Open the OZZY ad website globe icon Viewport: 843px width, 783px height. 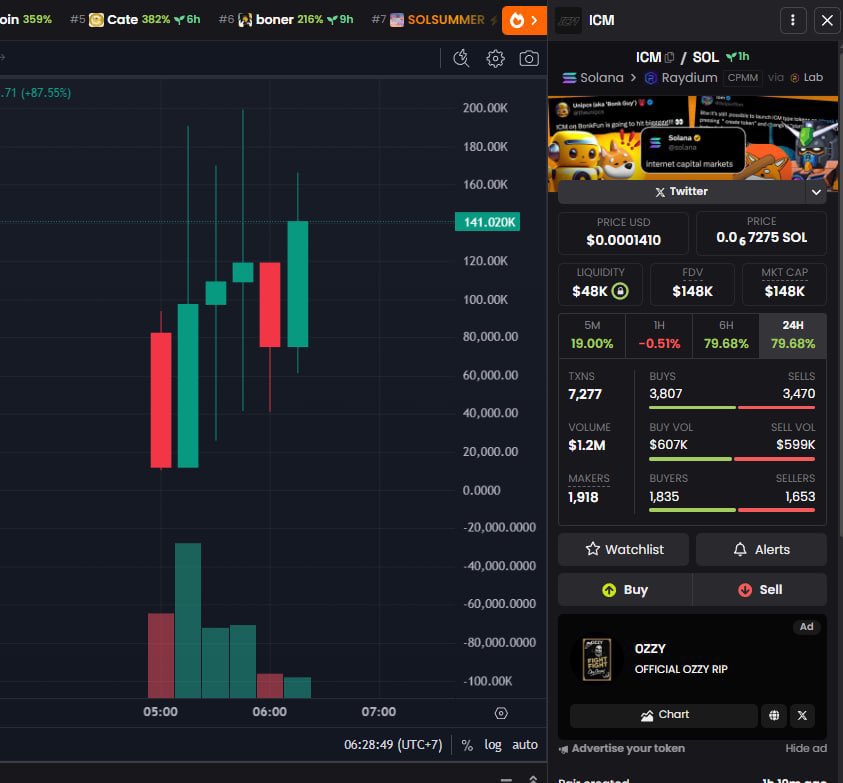point(774,715)
